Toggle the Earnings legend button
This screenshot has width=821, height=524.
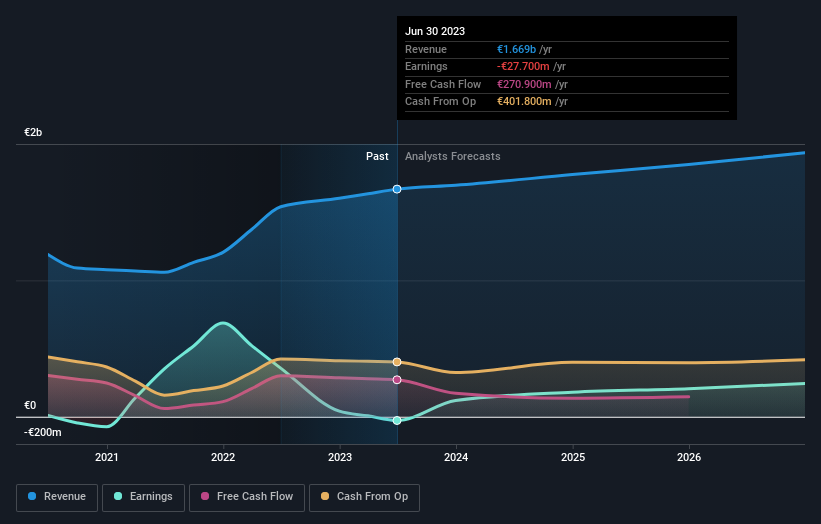point(143,497)
